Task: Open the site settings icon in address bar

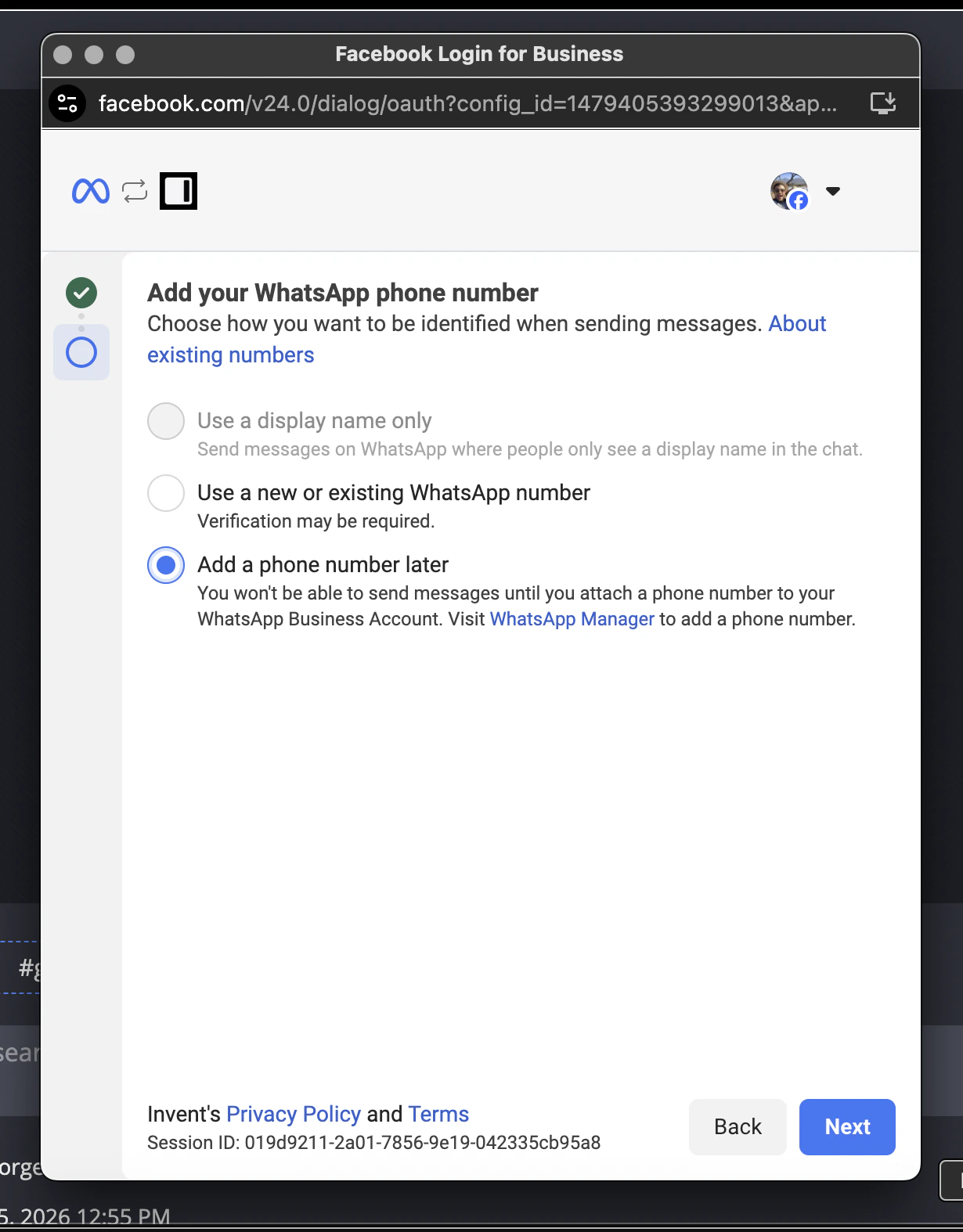Action: click(68, 103)
